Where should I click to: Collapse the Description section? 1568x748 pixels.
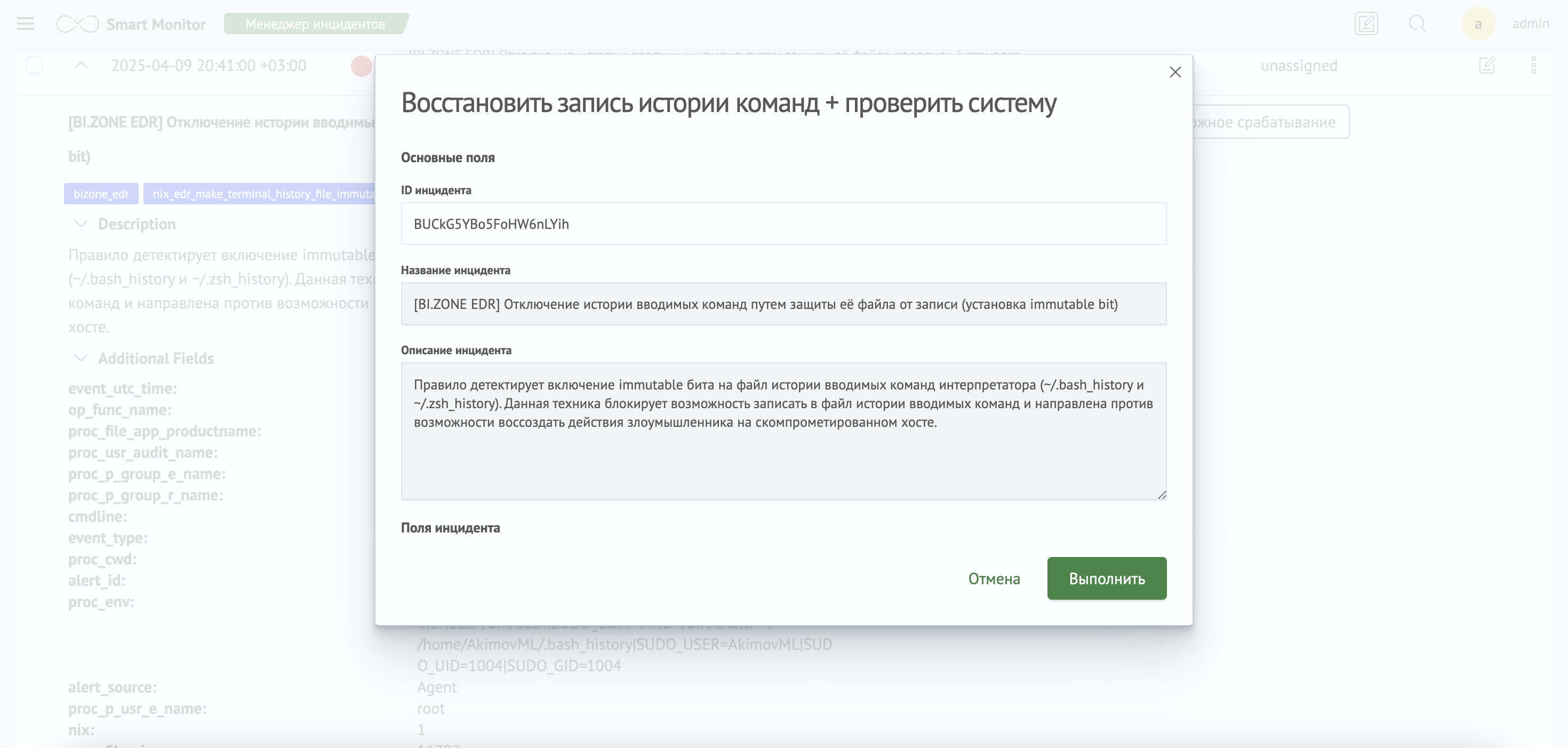[x=81, y=224]
